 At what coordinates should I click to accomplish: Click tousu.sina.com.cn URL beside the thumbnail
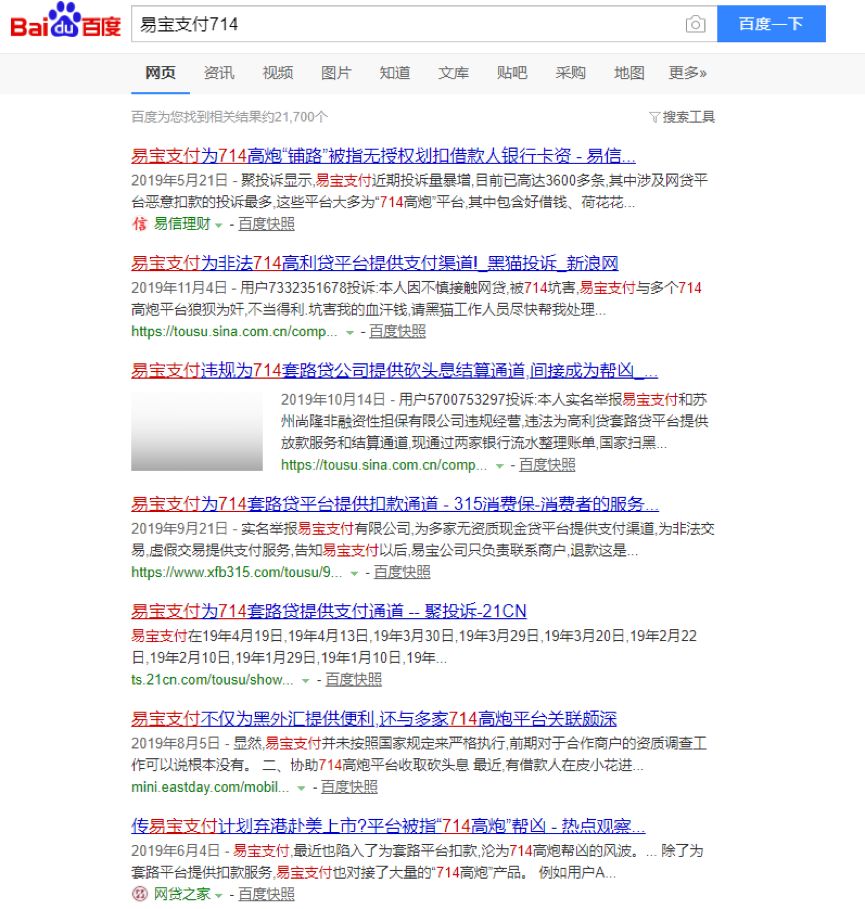point(384,465)
